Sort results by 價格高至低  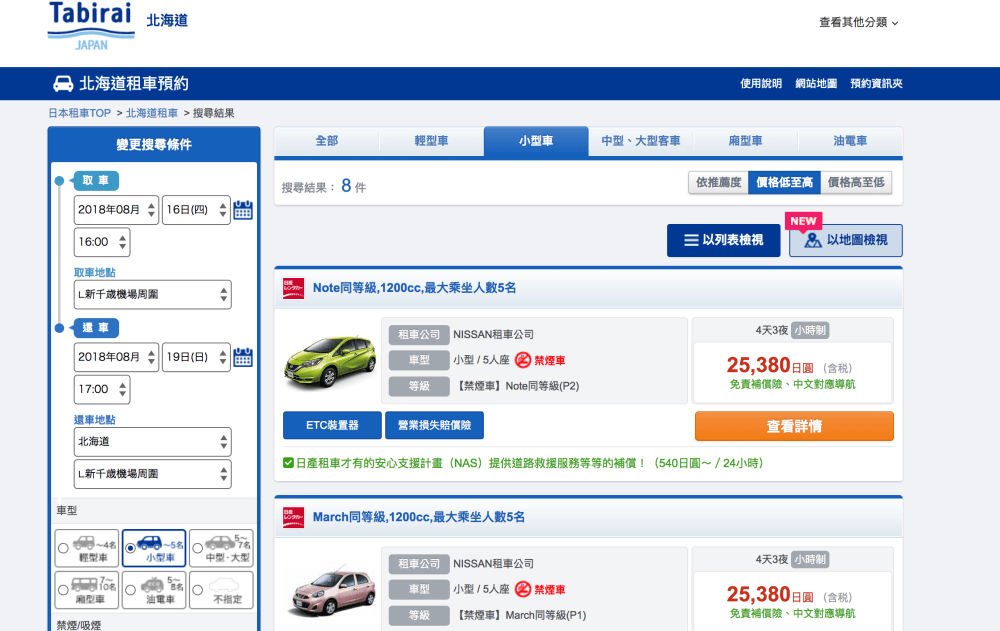coord(857,183)
